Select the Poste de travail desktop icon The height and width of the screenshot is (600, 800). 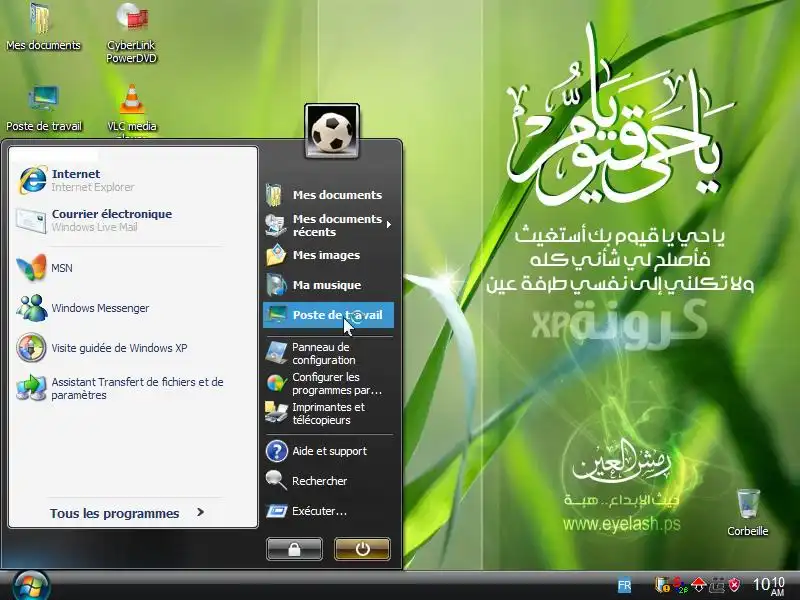[x=43, y=109]
